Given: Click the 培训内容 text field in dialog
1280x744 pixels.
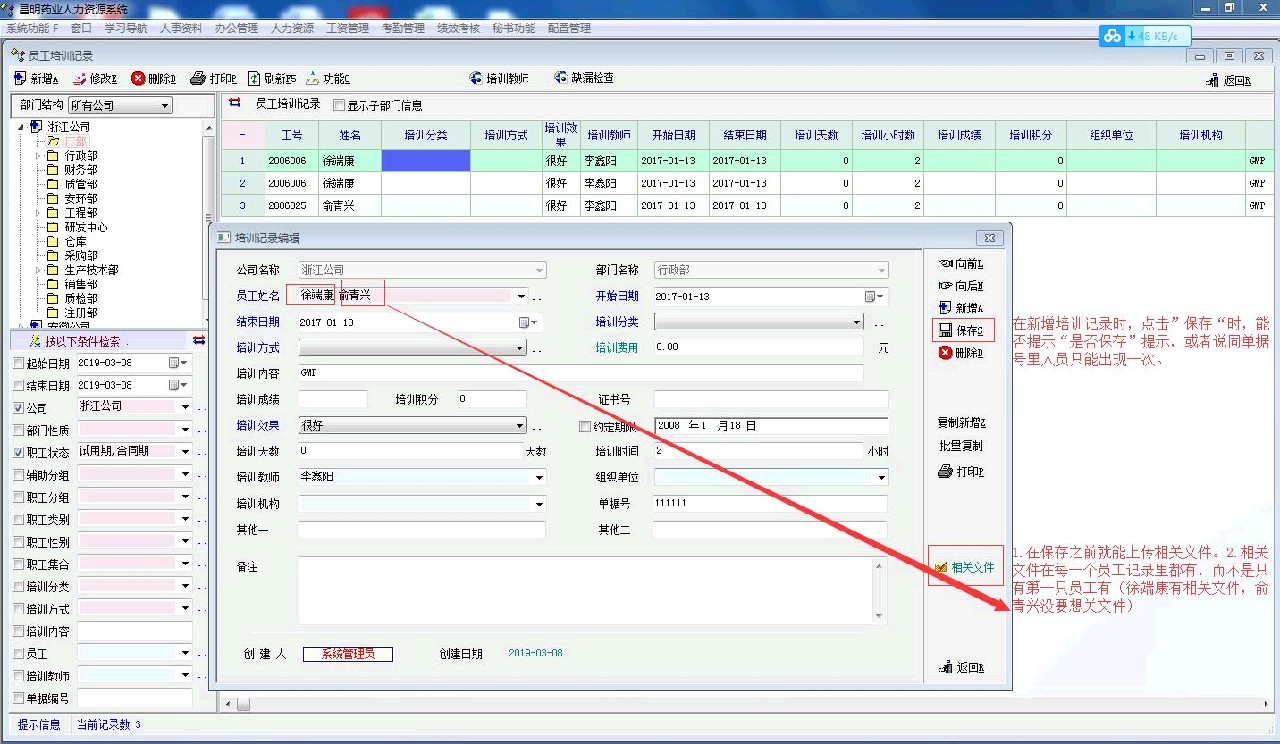Looking at the screenshot, I should coord(580,372).
